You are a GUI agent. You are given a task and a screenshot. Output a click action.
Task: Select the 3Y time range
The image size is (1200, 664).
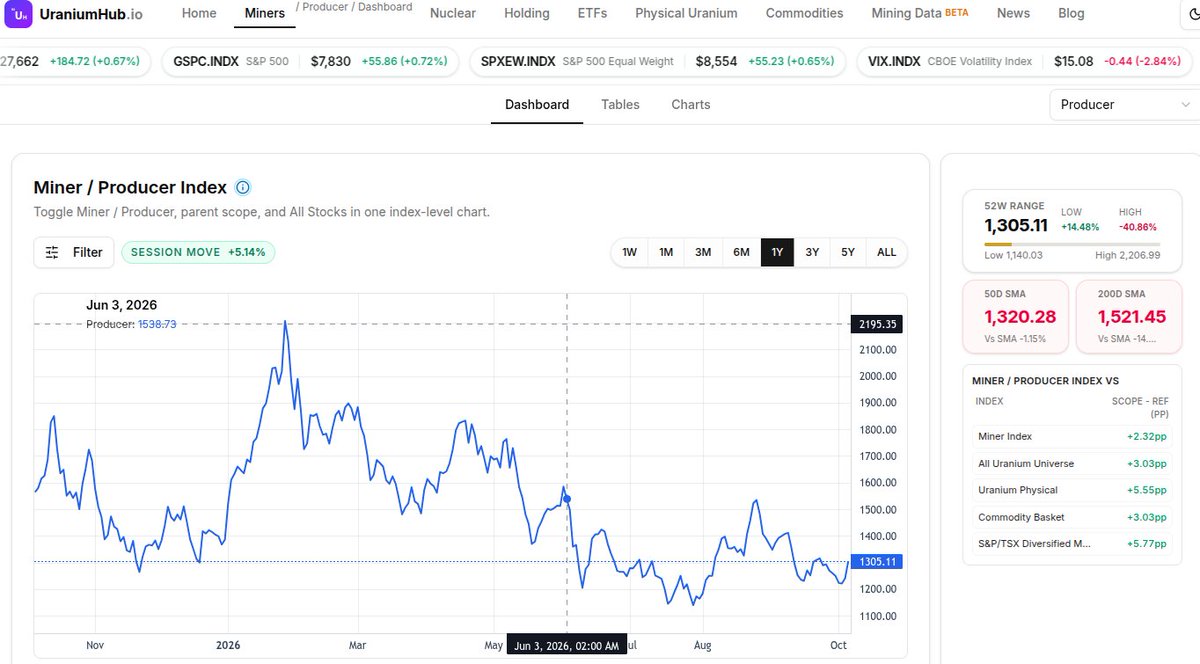point(812,252)
